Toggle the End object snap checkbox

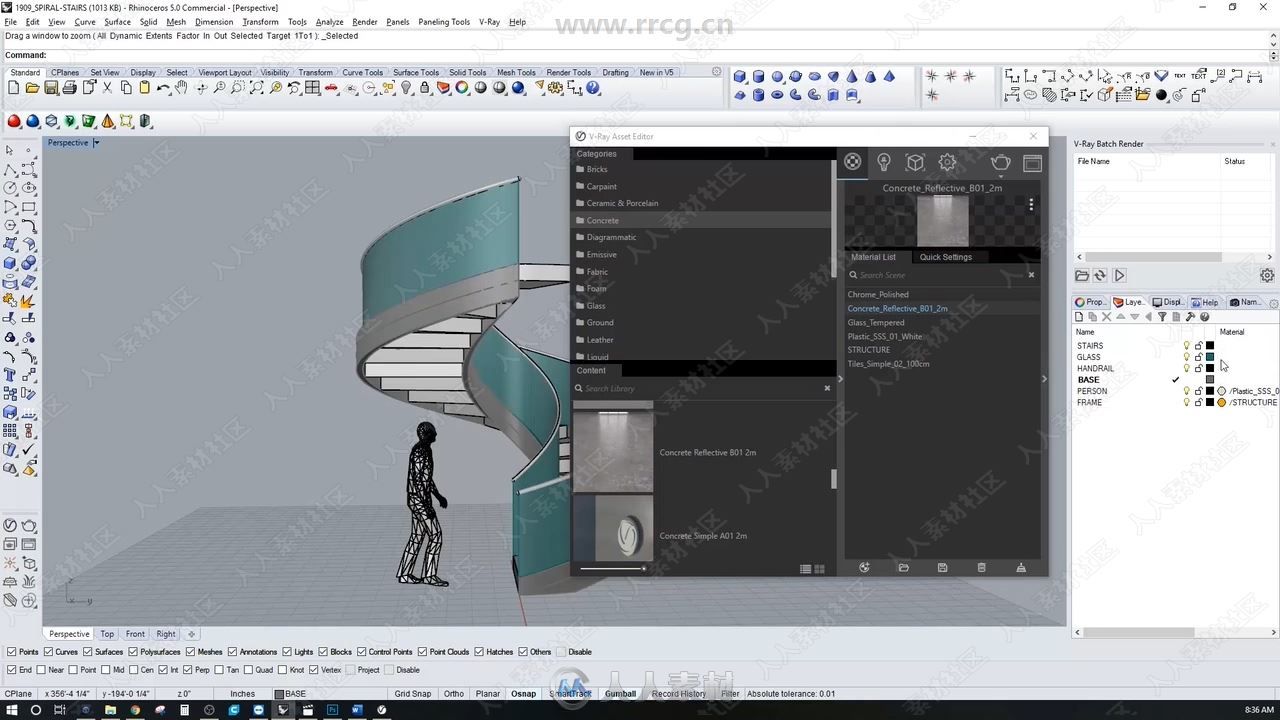[12, 670]
